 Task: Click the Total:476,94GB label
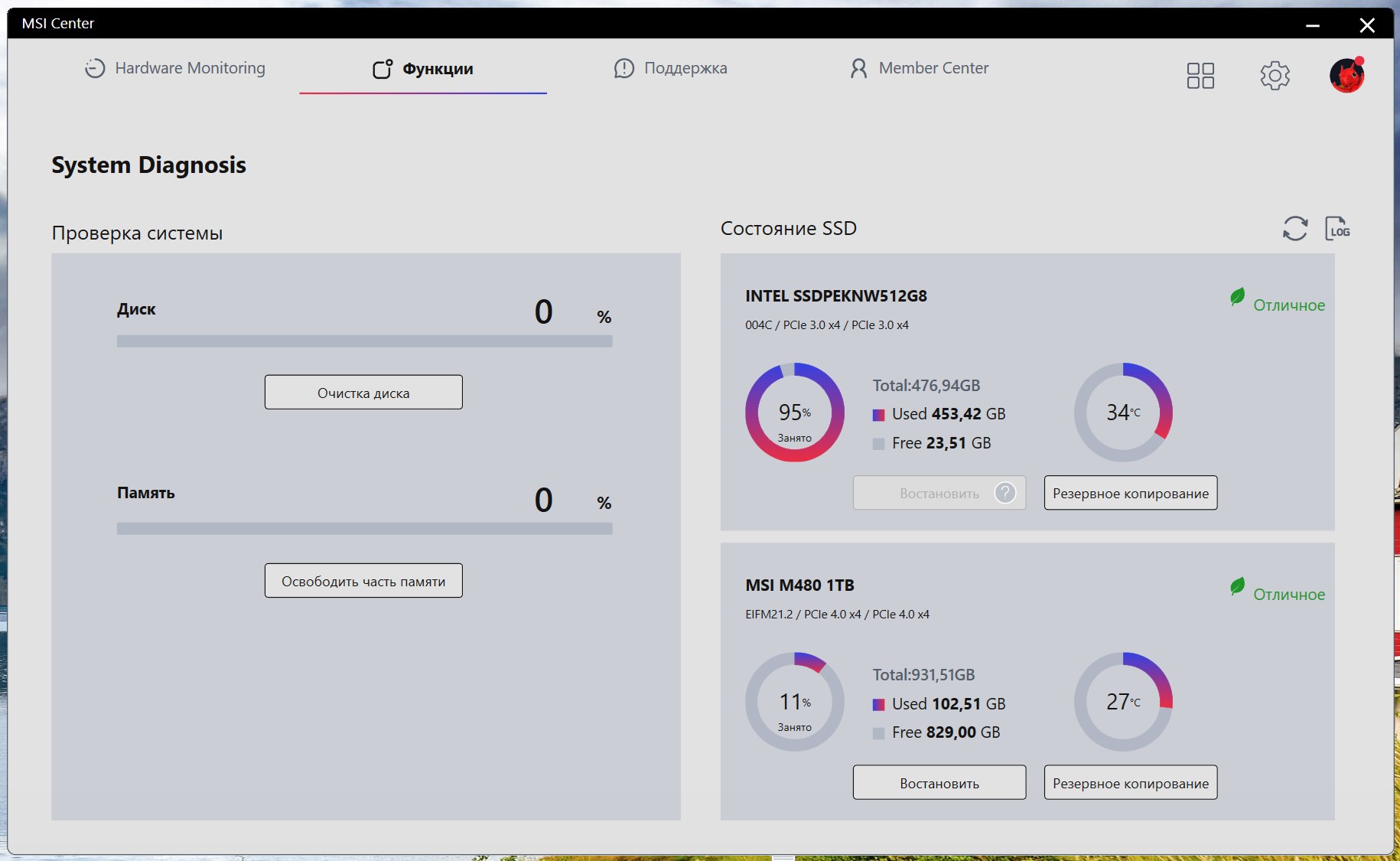coord(926,385)
